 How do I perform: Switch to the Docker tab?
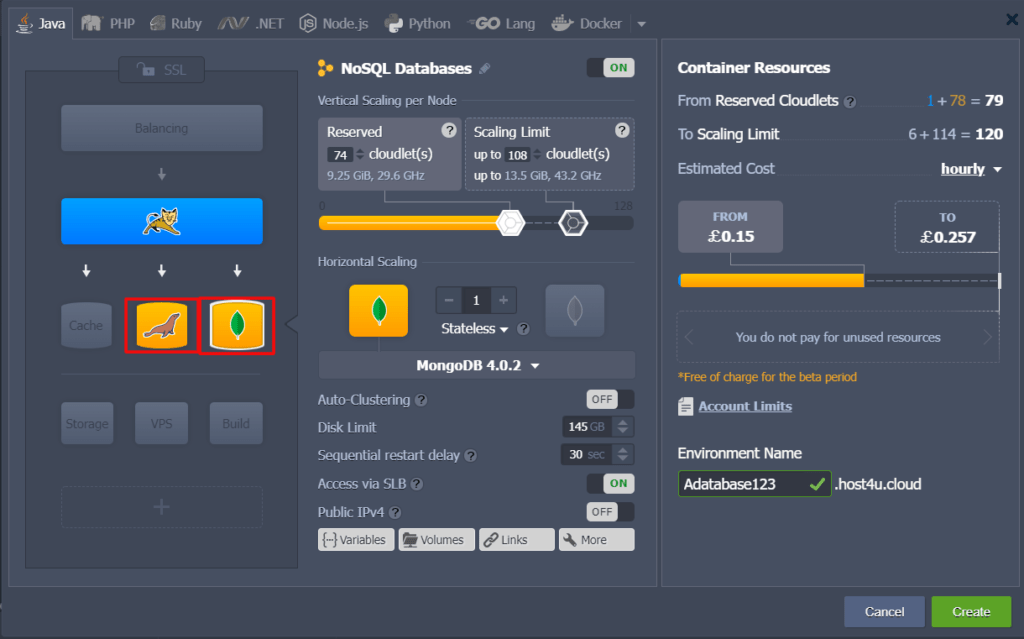pos(586,24)
